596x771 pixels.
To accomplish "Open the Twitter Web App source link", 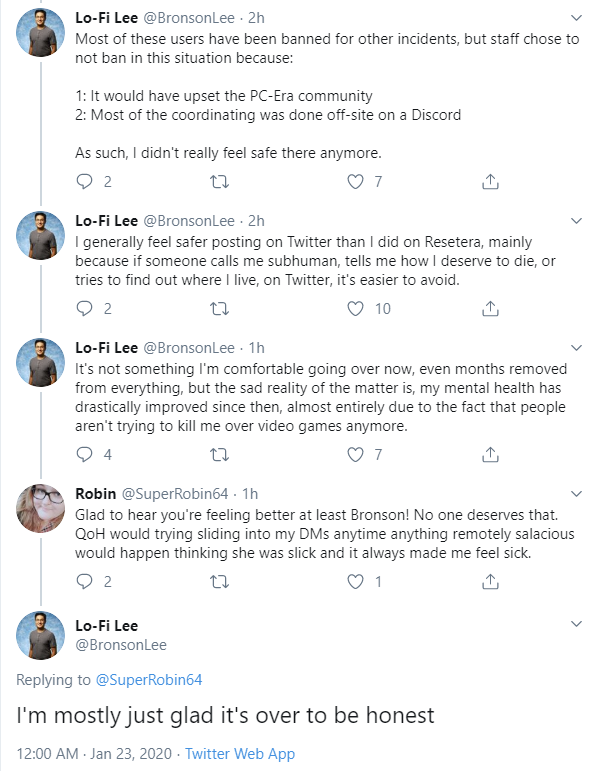I will tap(240, 753).
